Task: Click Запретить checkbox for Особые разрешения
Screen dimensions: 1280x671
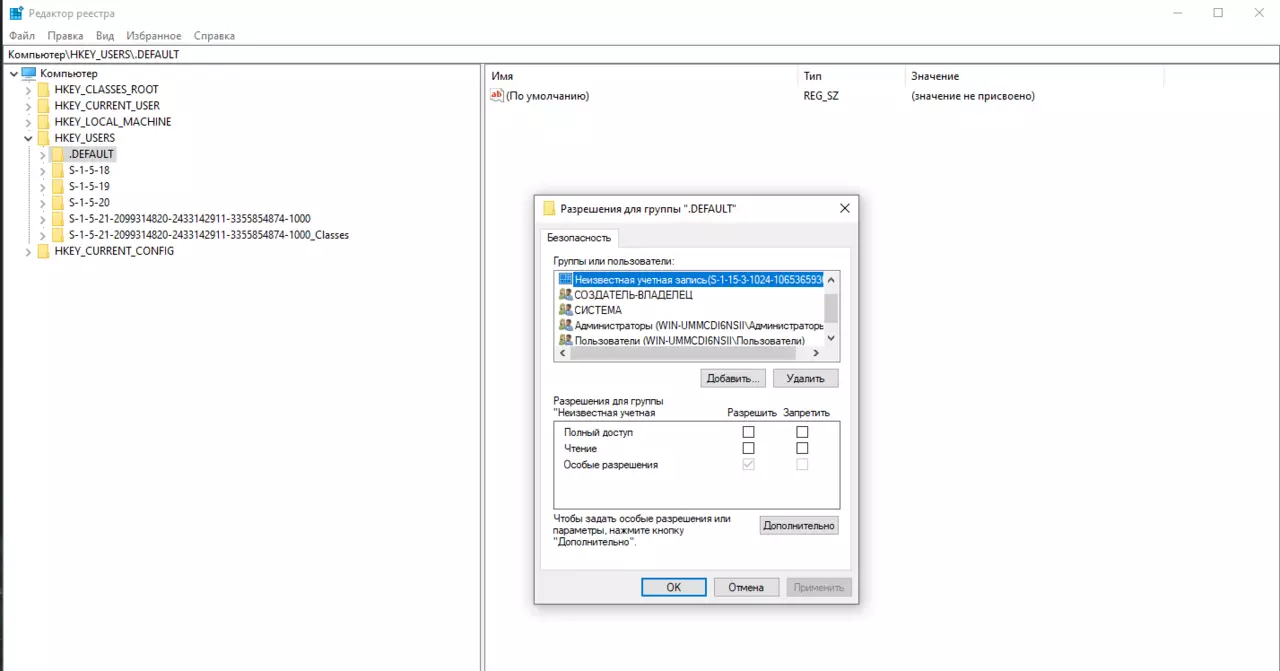Action: (802, 464)
